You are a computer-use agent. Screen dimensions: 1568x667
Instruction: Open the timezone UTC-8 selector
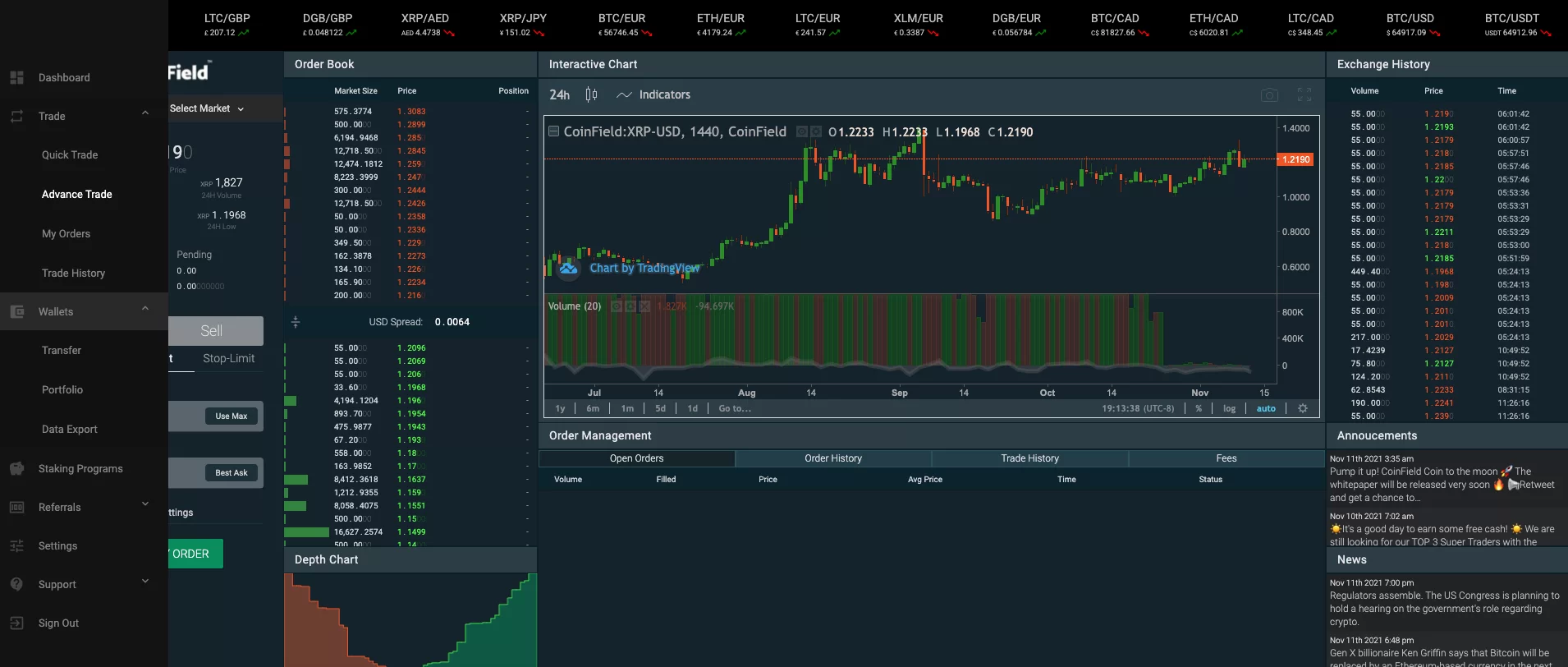click(x=1138, y=408)
